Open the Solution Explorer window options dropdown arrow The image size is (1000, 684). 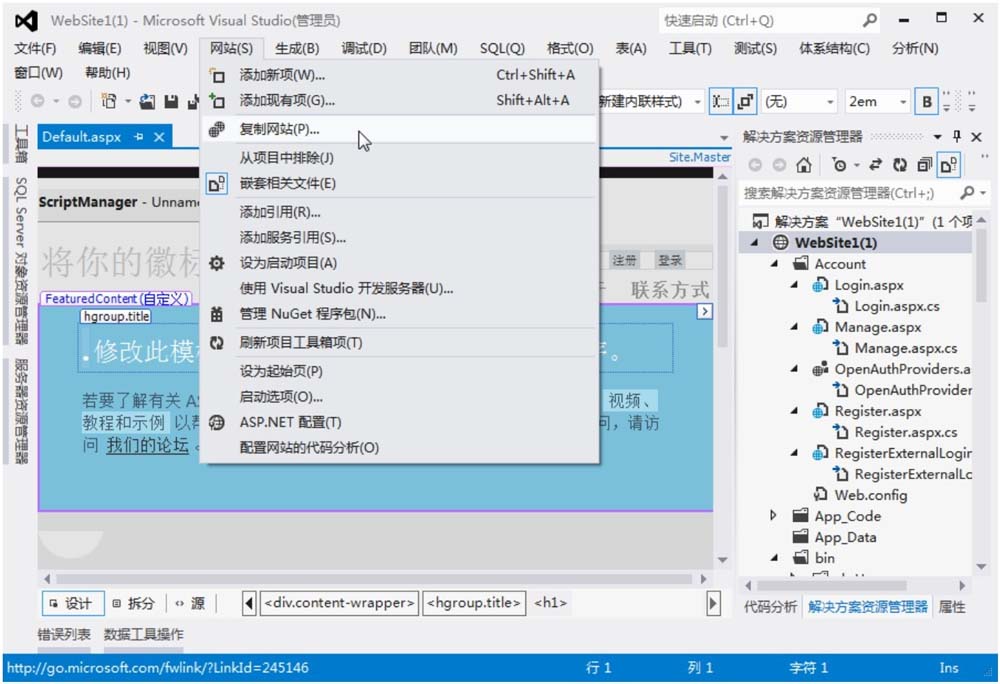[938, 136]
